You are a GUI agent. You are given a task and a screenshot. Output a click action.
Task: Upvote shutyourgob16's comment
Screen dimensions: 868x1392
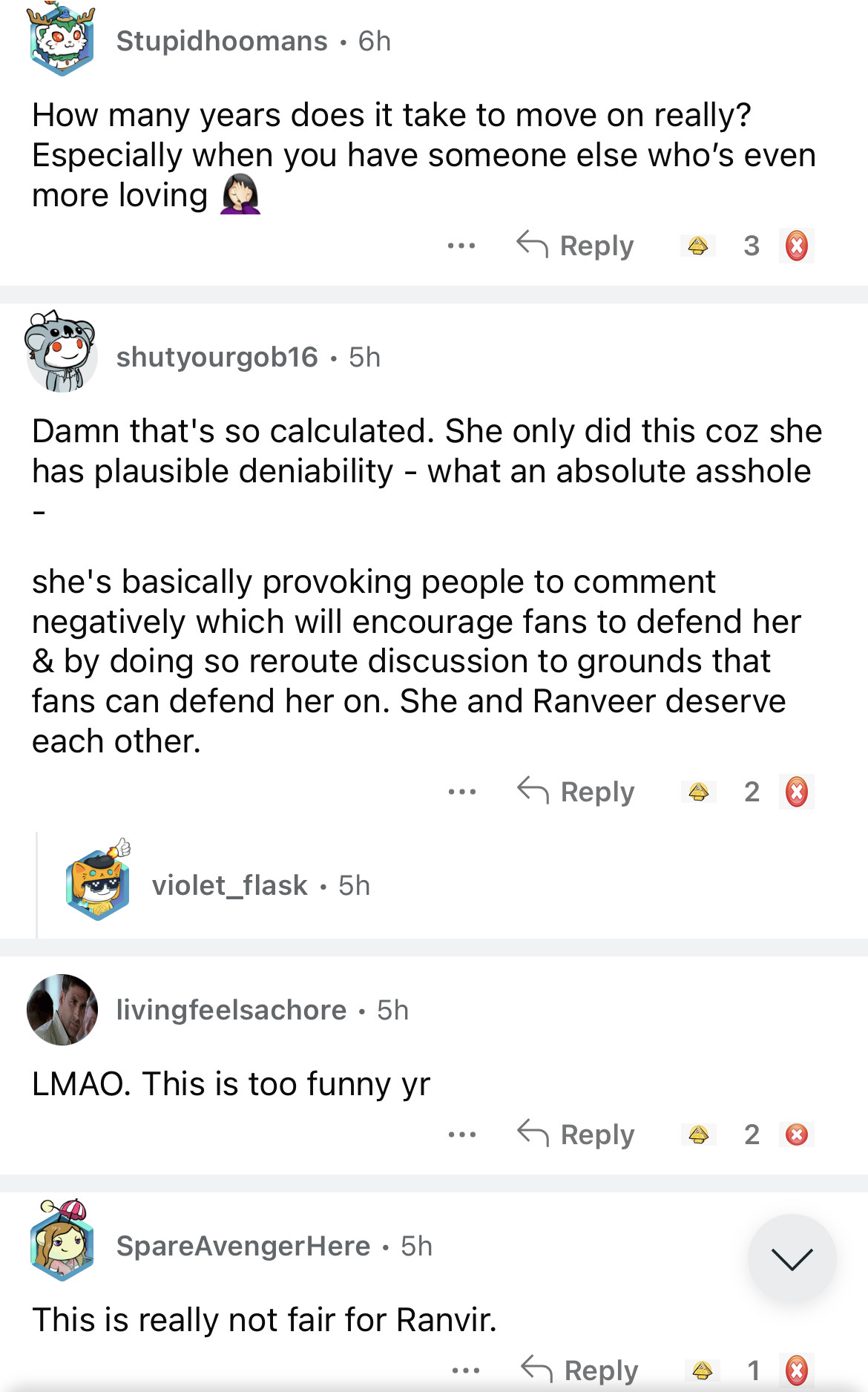point(698,792)
